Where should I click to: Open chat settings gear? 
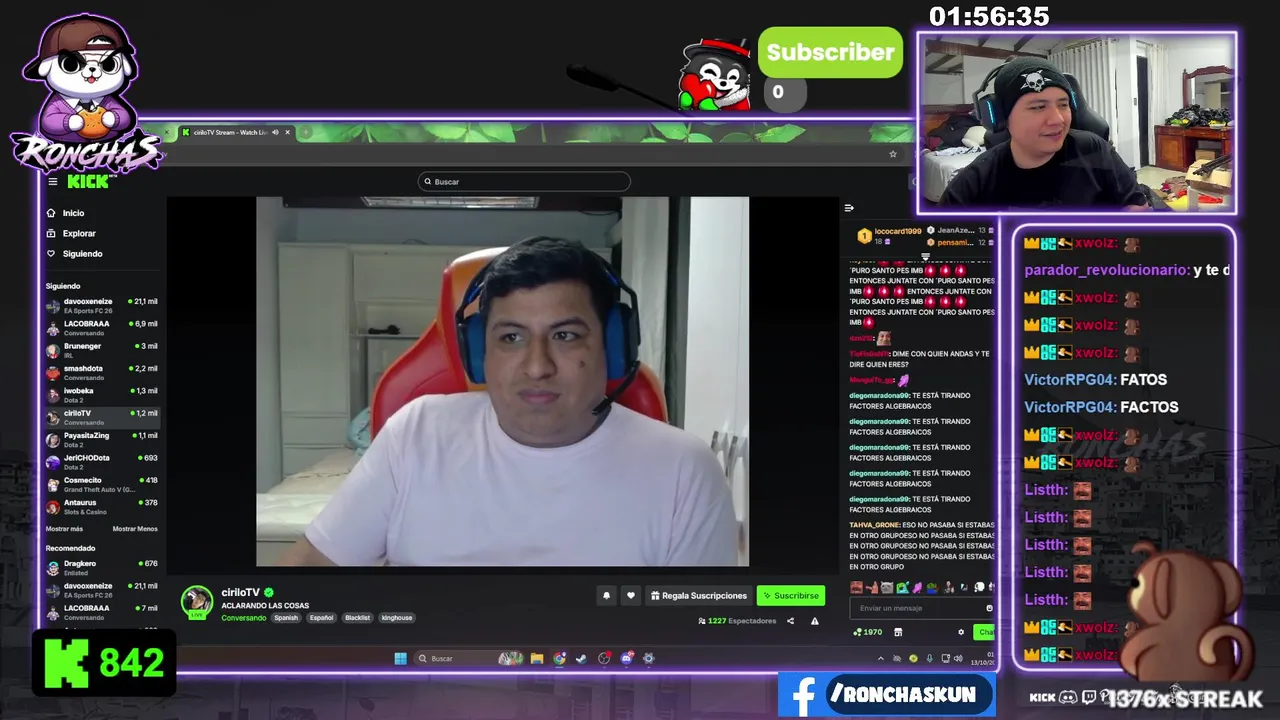pos(961,632)
